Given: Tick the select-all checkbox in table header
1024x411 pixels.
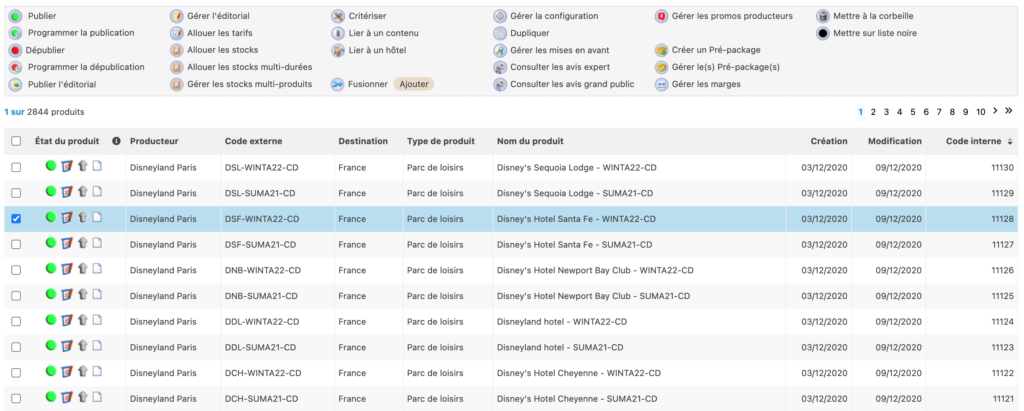Looking at the screenshot, I should click(x=15, y=141).
